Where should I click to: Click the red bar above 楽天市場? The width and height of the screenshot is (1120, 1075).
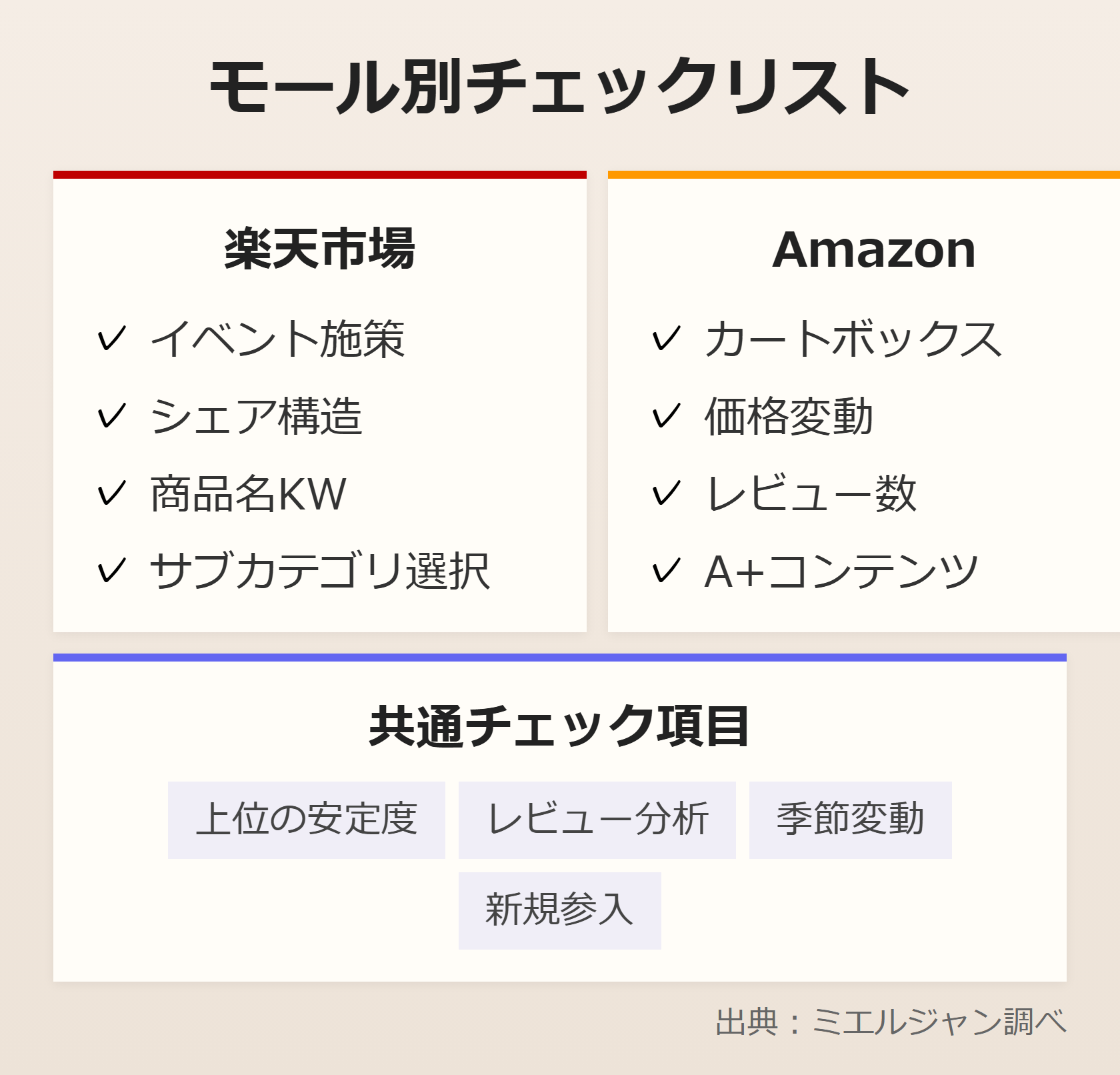tap(319, 175)
